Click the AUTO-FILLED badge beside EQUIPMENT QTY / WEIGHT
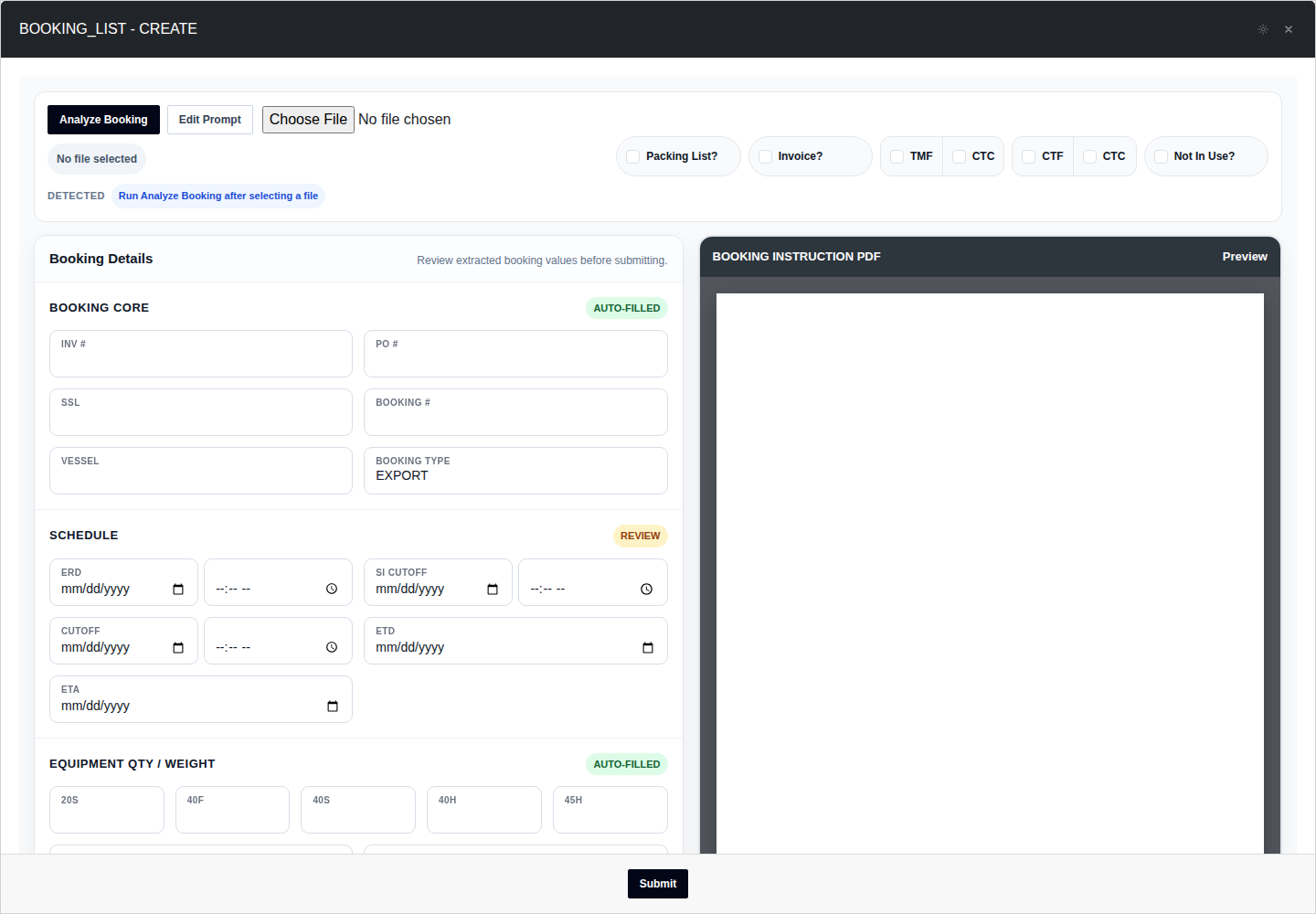This screenshot has height=914, width=1316. [x=627, y=764]
